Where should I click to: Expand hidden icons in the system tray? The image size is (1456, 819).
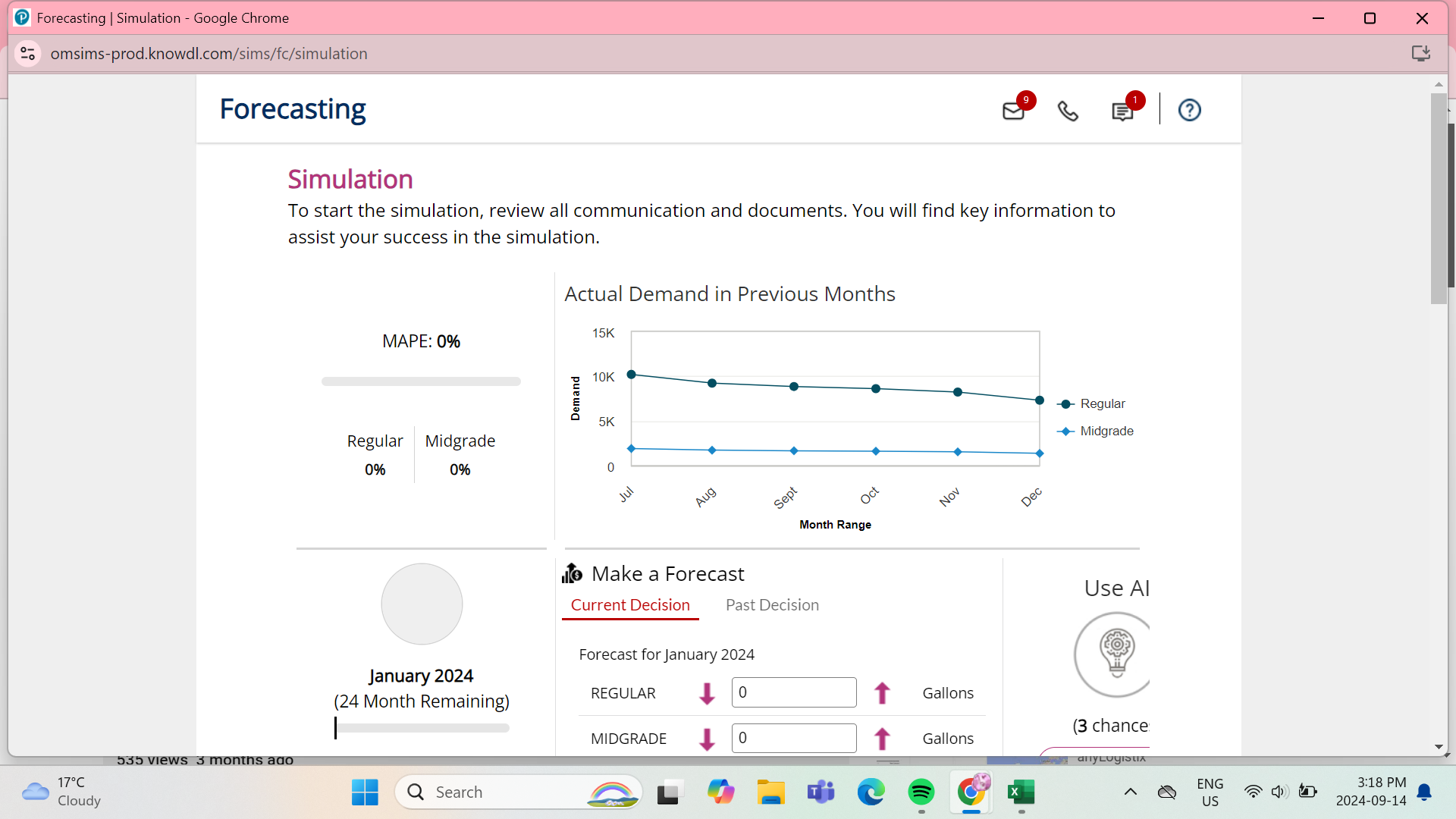(1131, 792)
